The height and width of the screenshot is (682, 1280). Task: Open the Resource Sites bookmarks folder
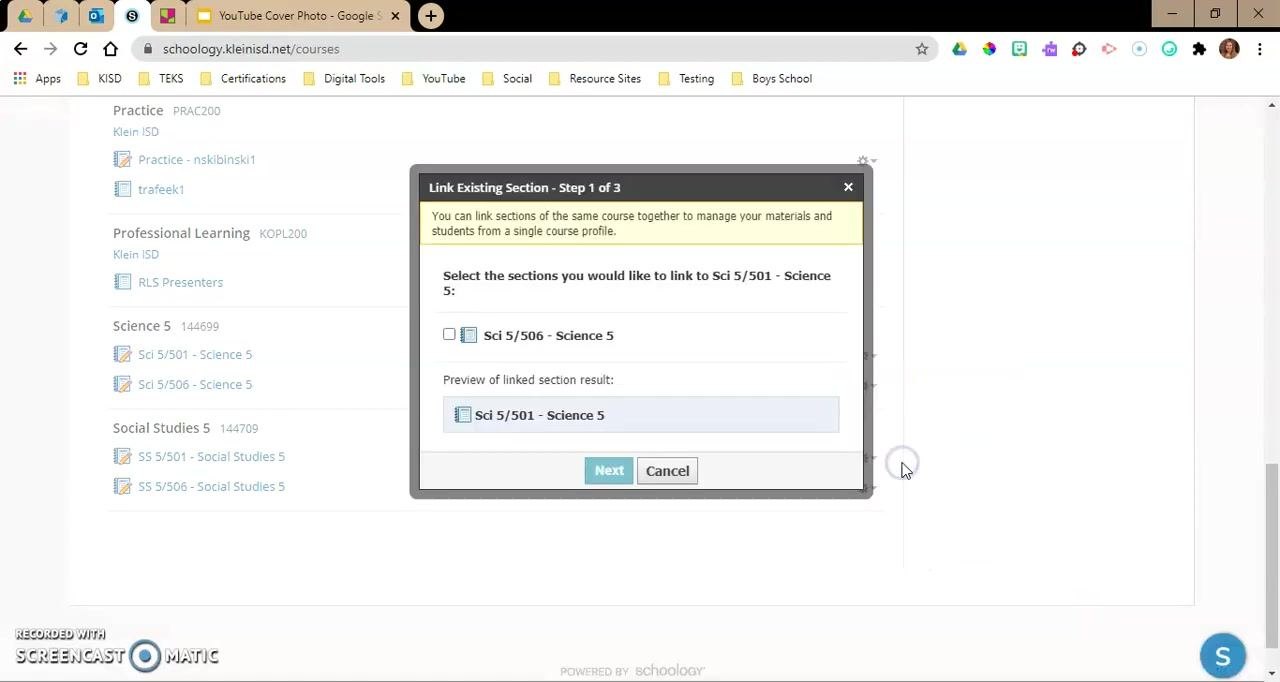coord(595,78)
